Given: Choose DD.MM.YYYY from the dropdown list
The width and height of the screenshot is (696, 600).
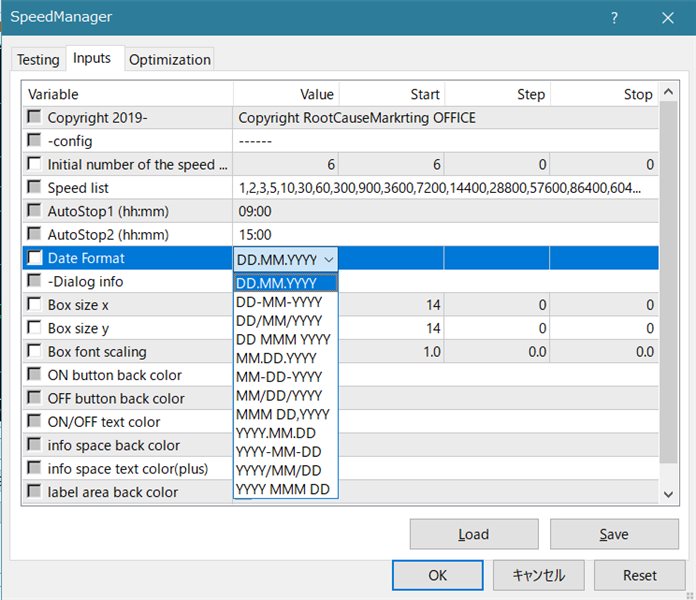Looking at the screenshot, I should click(285, 283).
